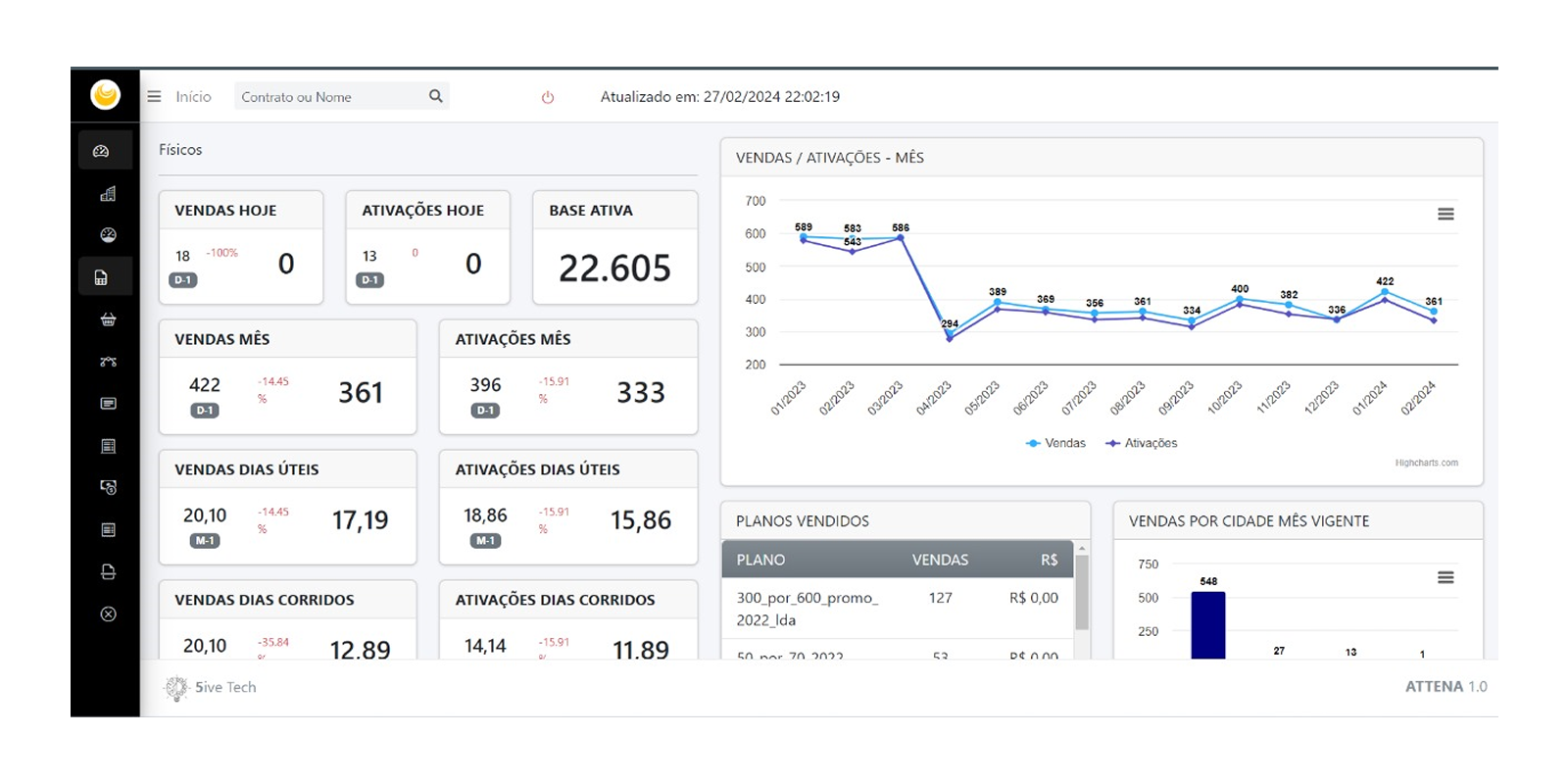Click the VENDAS POR CIDADE MÊS VIGENTE title

tap(1249, 521)
